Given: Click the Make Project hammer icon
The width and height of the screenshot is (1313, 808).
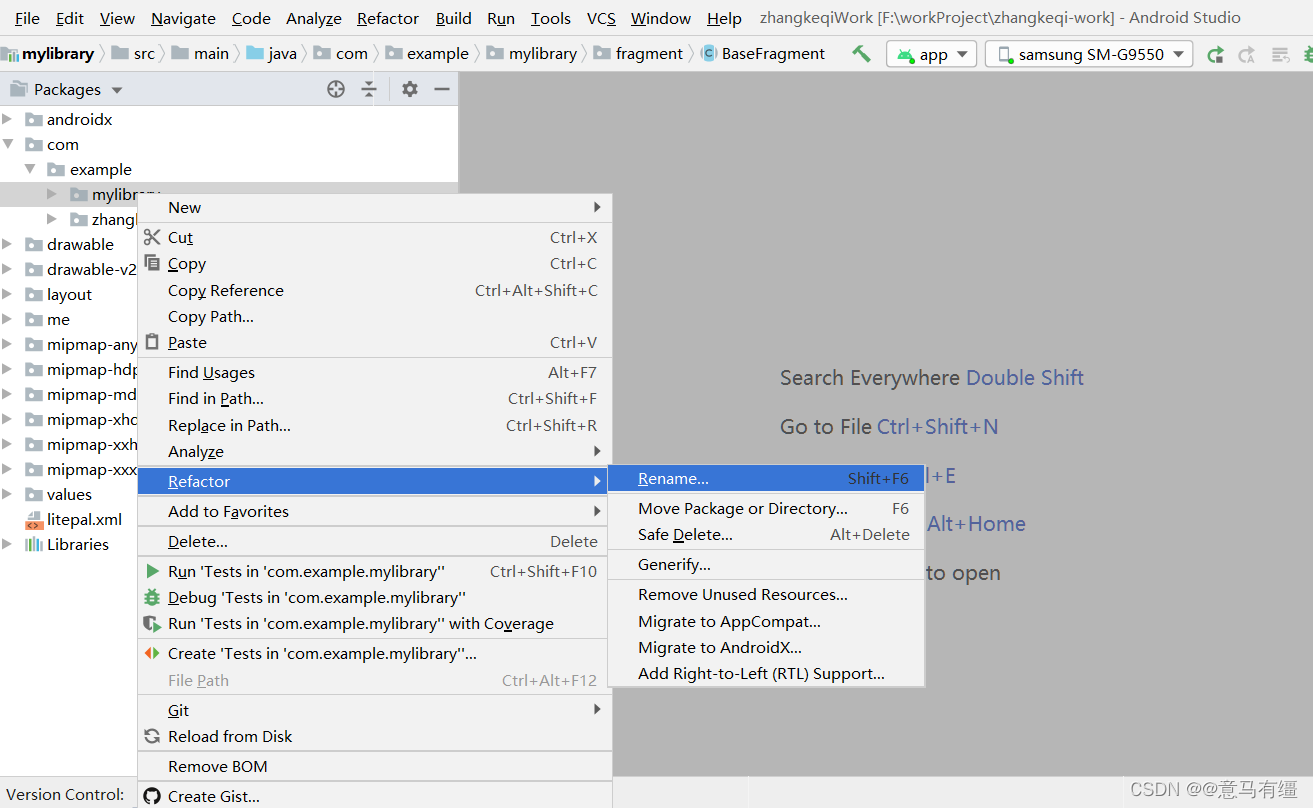Looking at the screenshot, I should pos(861,54).
